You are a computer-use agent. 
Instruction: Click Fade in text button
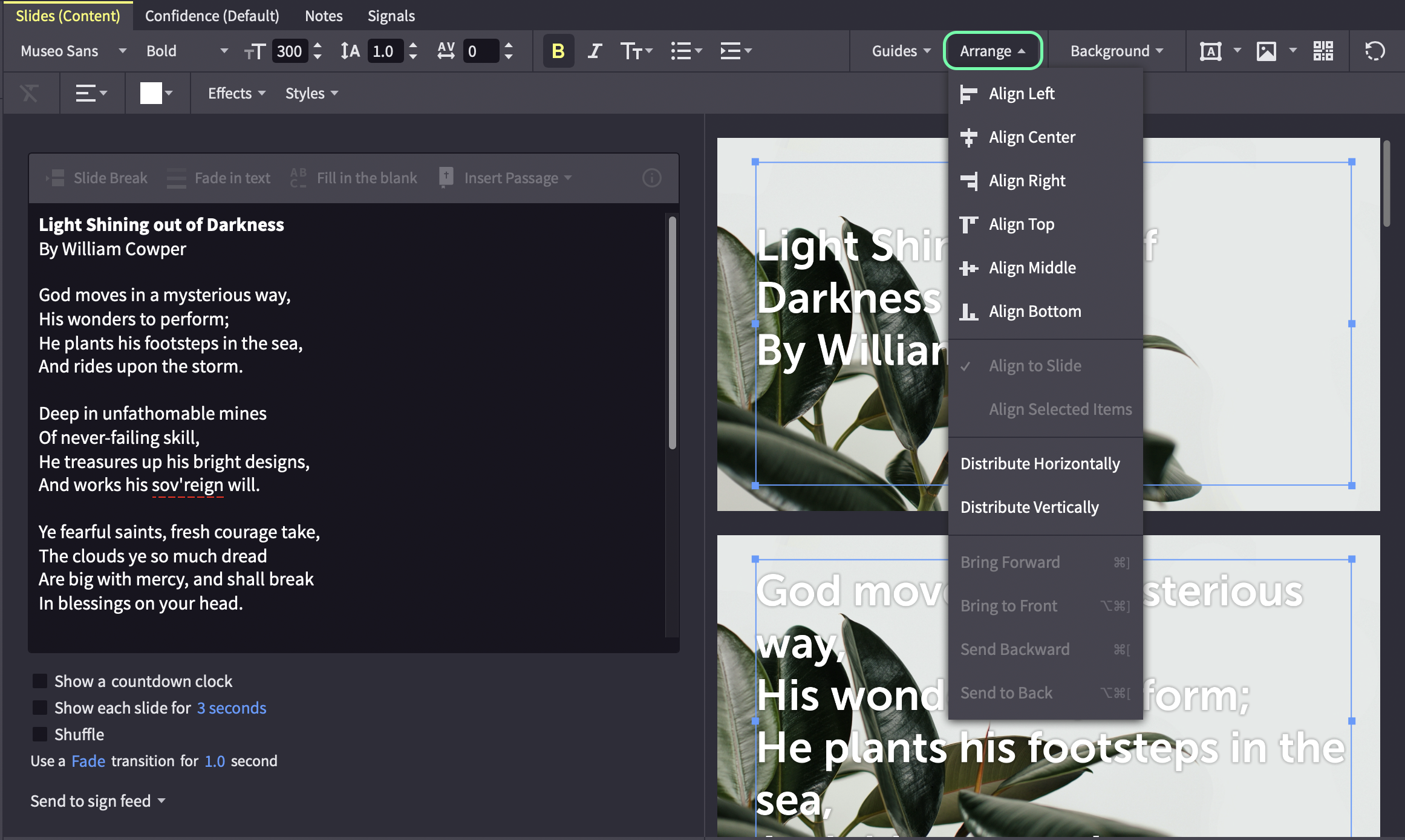coord(218,178)
